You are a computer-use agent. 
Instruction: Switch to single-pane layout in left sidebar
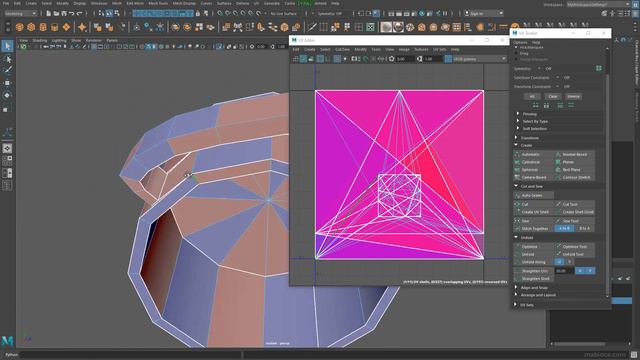[x=7, y=149]
